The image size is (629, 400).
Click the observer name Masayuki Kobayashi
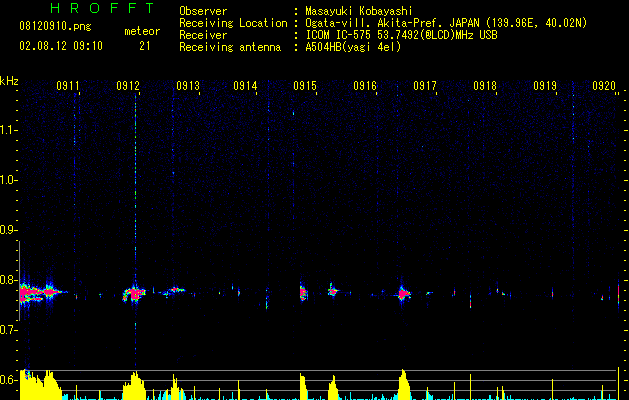pyautogui.click(x=359, y=11)
